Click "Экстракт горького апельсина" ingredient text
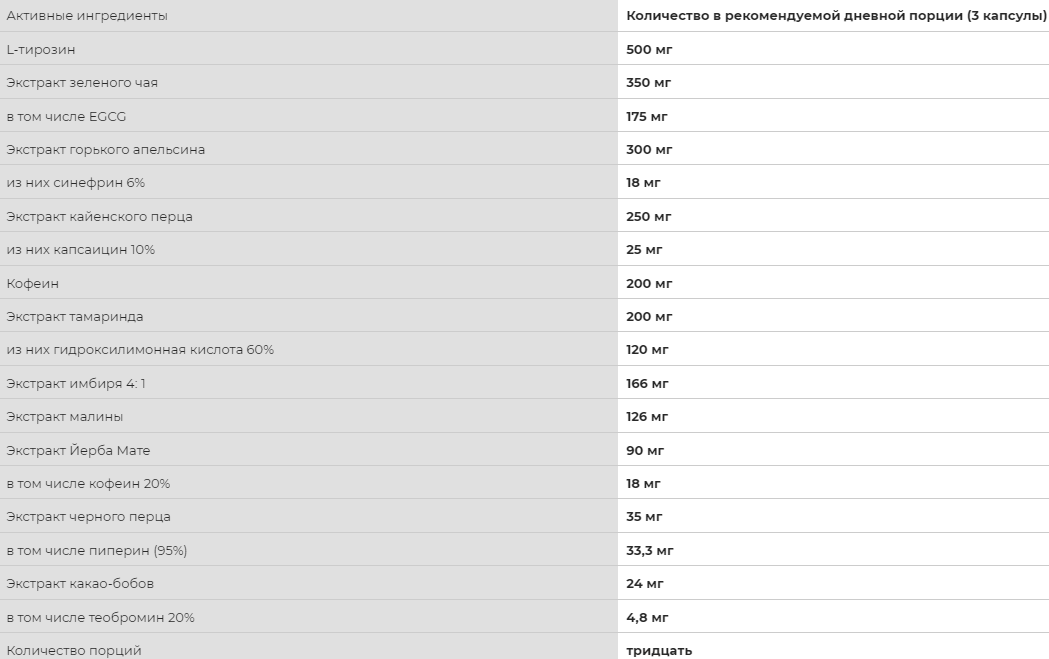Image resolution: width=1049 pixels, height=659 pixels. tap(106, 150)
